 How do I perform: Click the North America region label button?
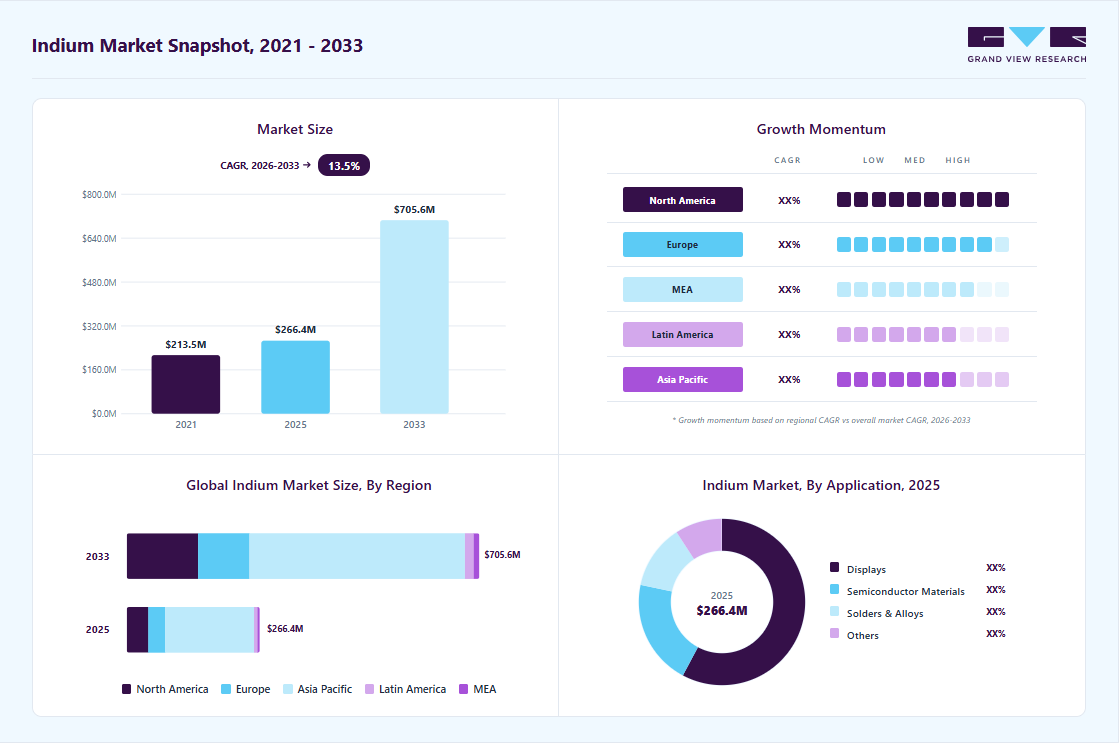[682, 200]
